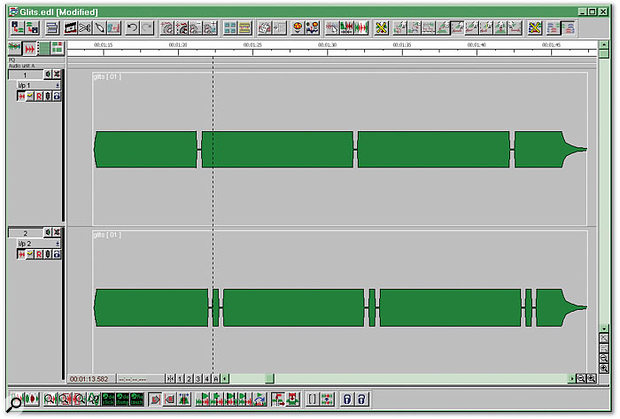Click page button 1 beside timecode
Viewport: 620px width, 419px height.
(x=180, y=379)
